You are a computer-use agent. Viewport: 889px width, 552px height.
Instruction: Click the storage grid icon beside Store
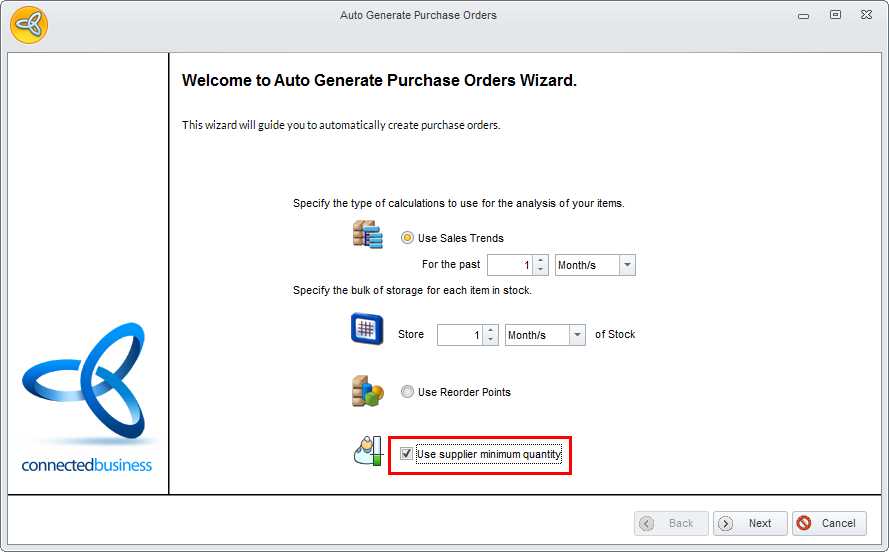click(367, 329)
